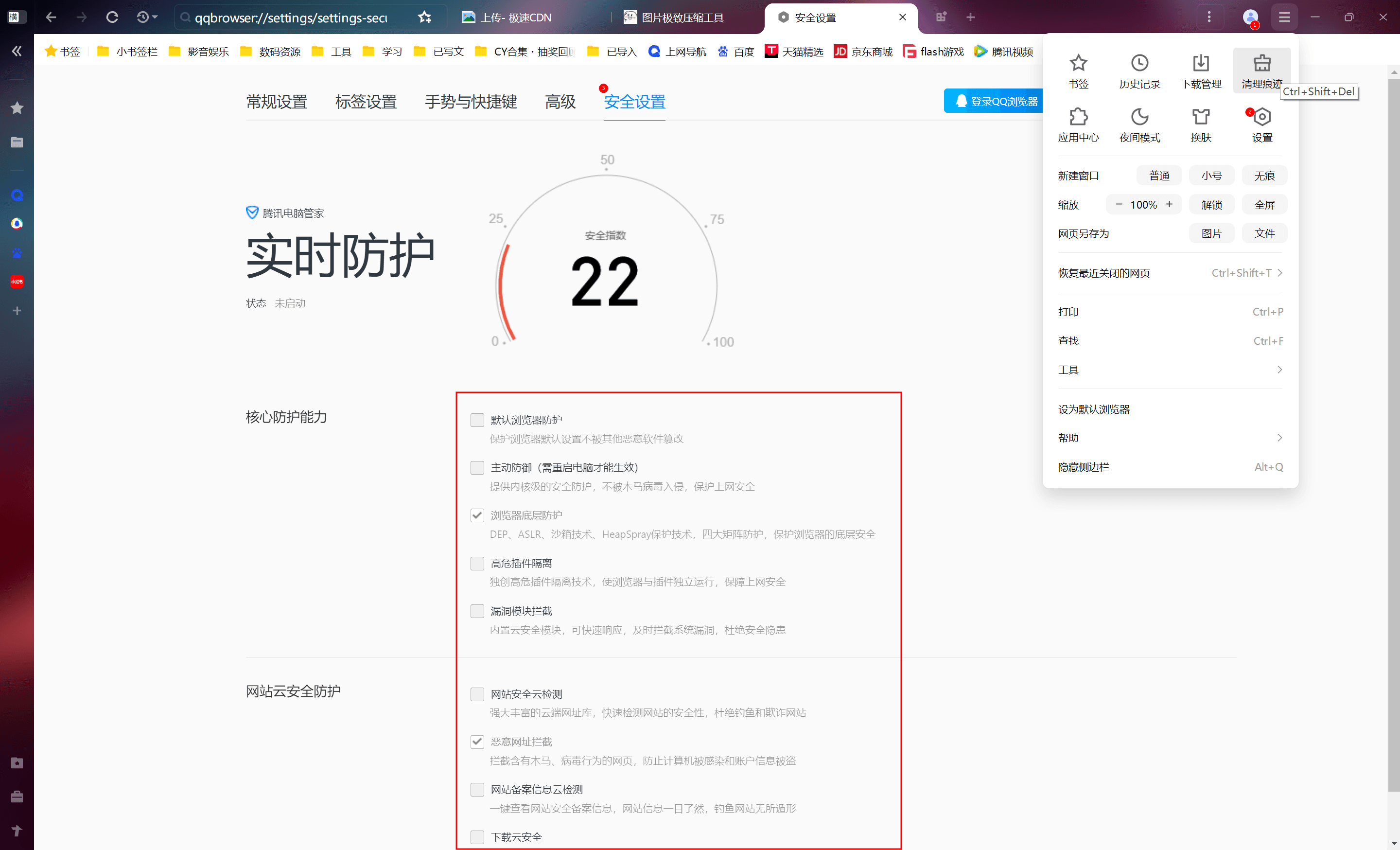The width and height of the screenshot is (1400, 850).
Task: Click the user avatar icon in title bar
Action: (1249, 18)
